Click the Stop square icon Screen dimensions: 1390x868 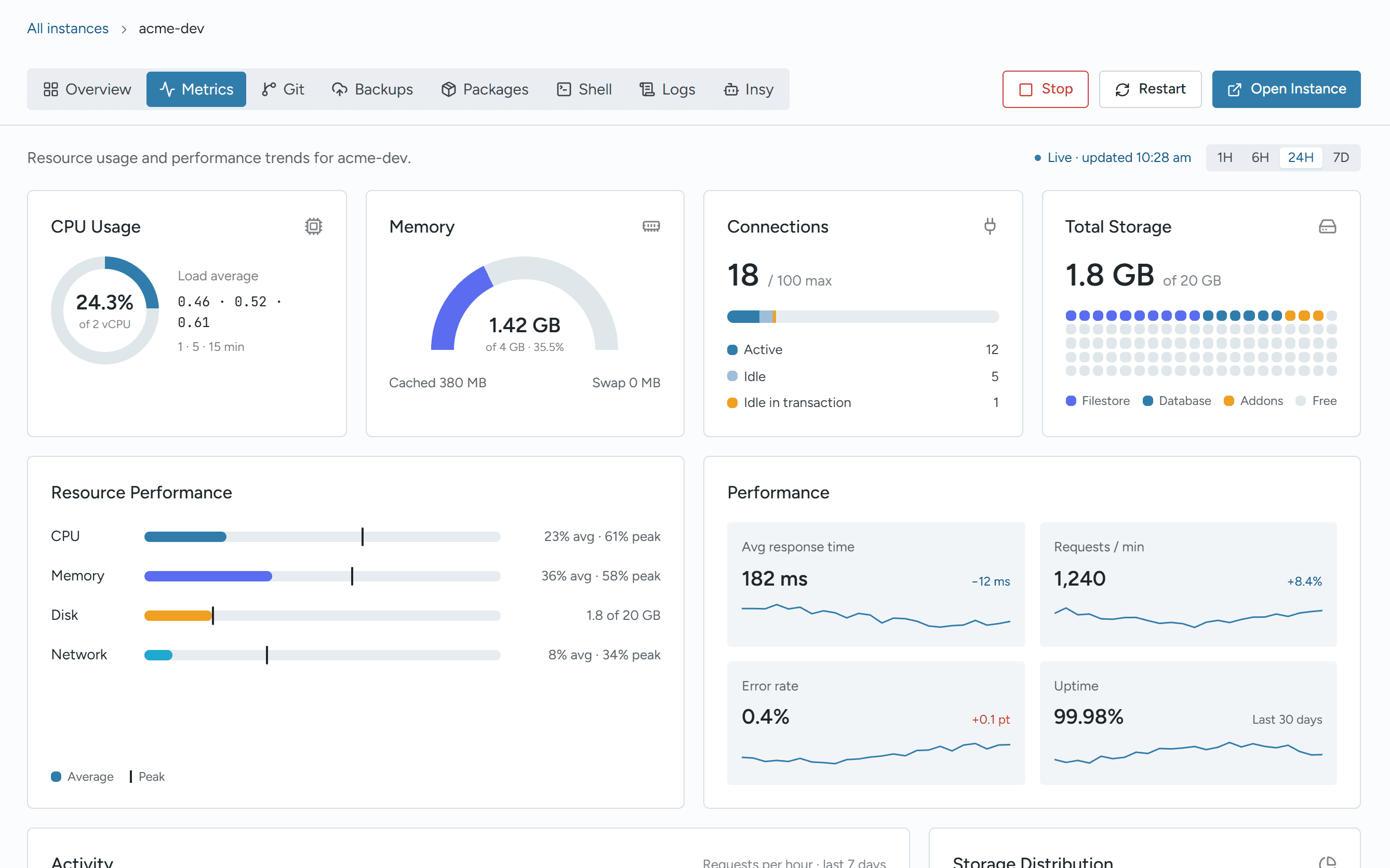tap(1025, 90)
